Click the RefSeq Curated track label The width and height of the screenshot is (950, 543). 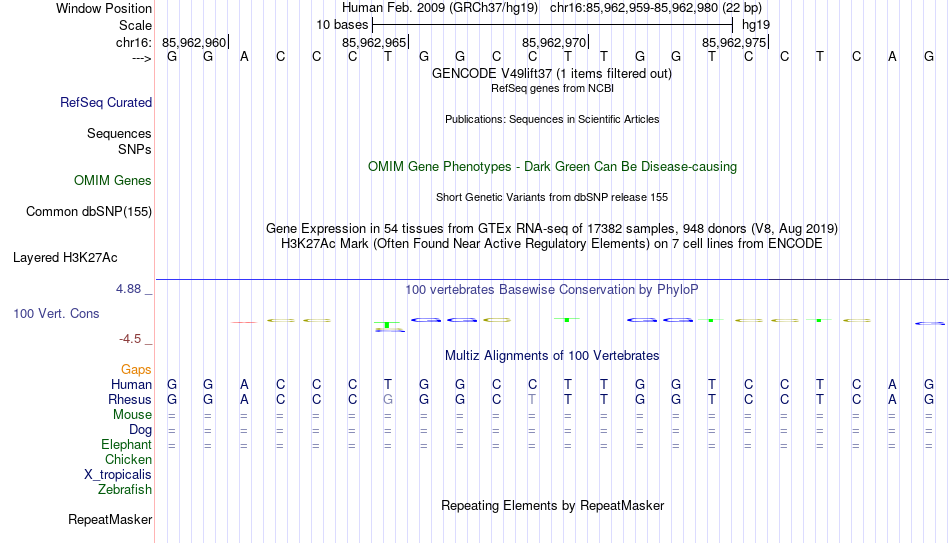(105, 102)
